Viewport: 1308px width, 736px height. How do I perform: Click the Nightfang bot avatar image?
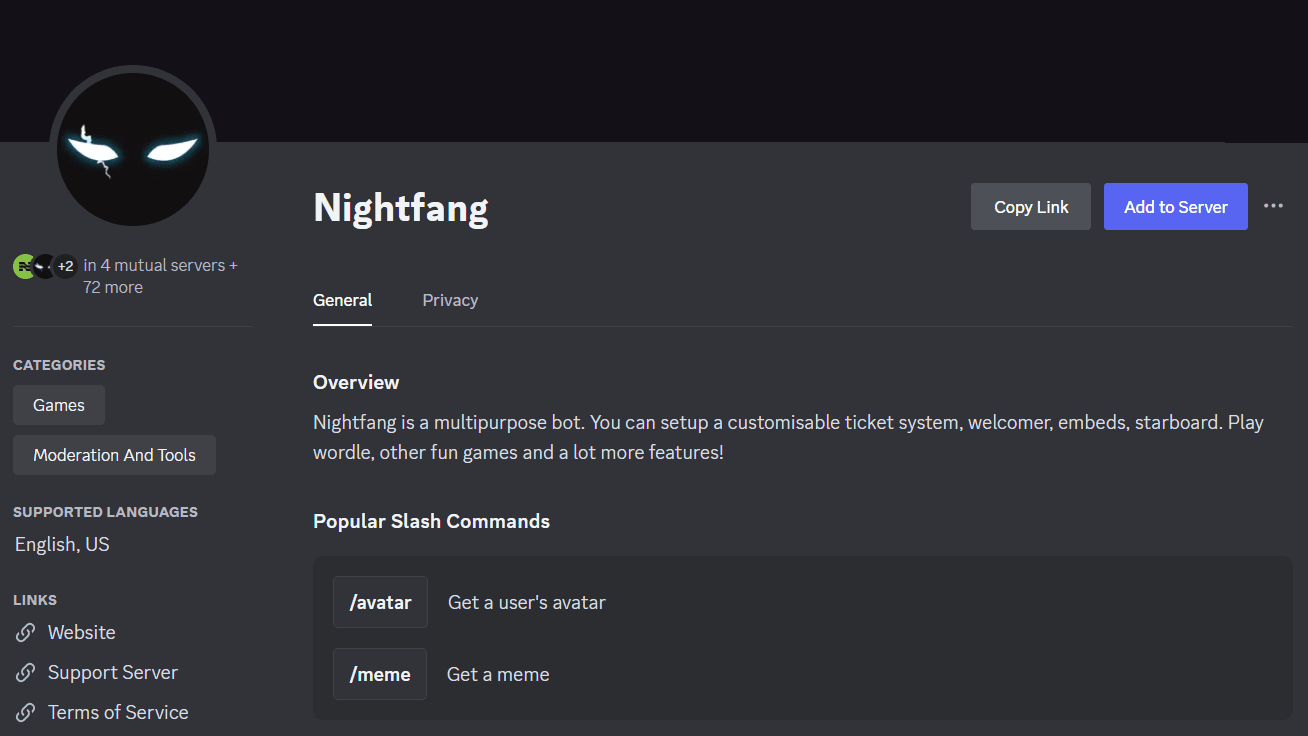tap(133, 146)
